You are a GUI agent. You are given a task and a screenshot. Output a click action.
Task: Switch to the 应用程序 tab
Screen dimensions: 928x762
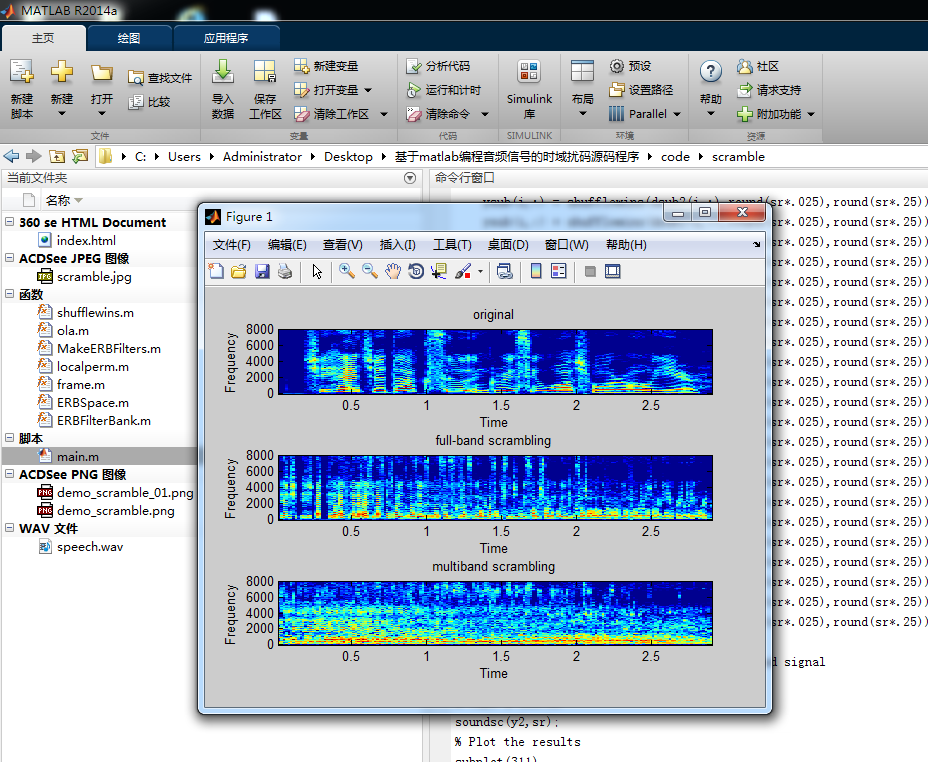pyautogui.click(x=226, y=38)
